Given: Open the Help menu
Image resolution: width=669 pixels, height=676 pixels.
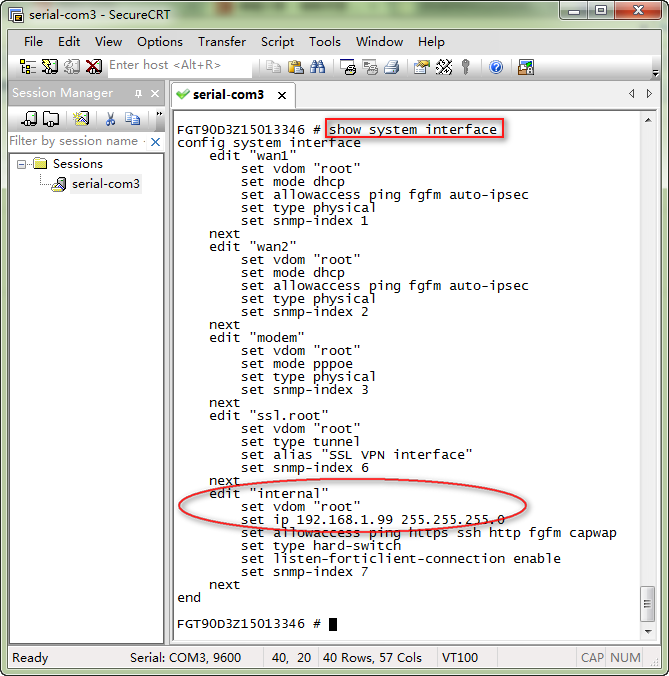Looking at the screenshot, I should (431, 42).
